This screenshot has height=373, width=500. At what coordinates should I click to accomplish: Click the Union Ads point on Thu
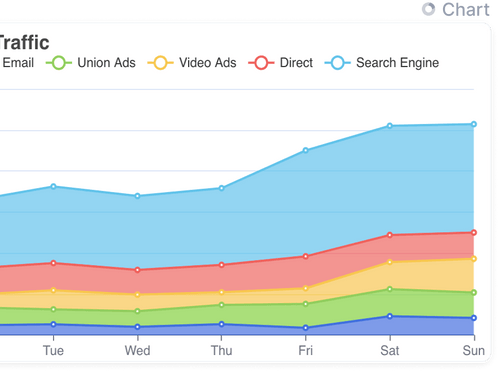pyautogui.click(x=221, y=305)
